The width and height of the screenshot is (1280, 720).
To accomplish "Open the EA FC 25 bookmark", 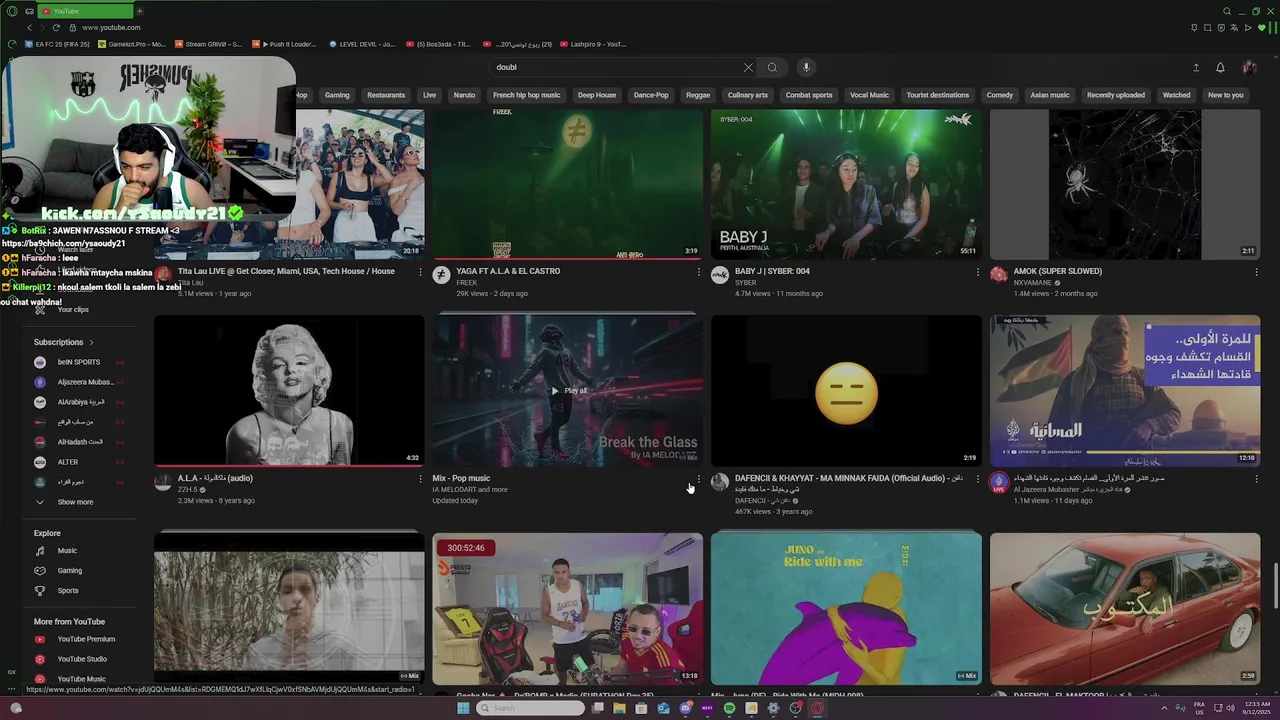I will [x=56, y=44].
